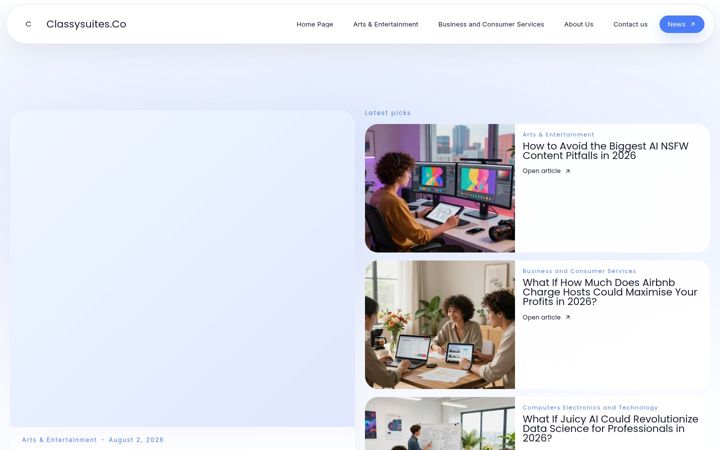The height and width of the screenshot is (450, 720).
Task: Go to Home Page menu item
Action: [315, 24]
